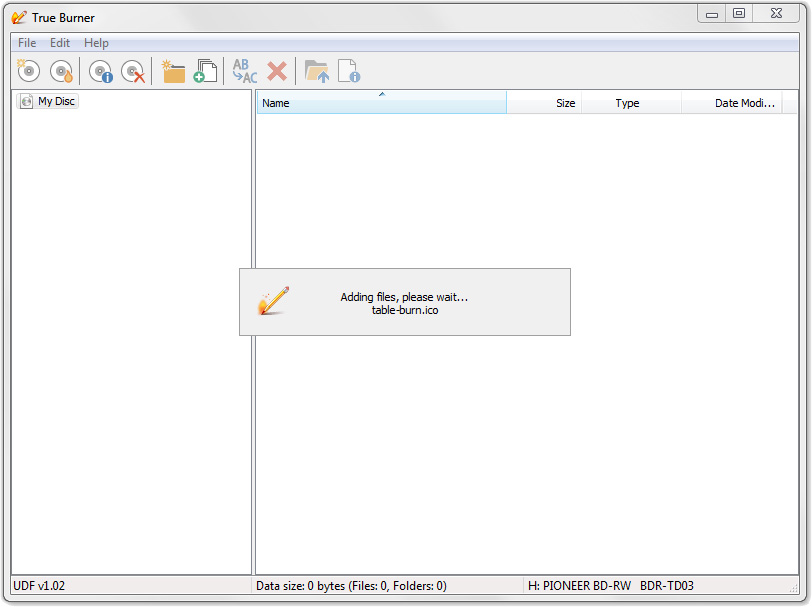Click the file properties toolbar icon

[348, 71]
